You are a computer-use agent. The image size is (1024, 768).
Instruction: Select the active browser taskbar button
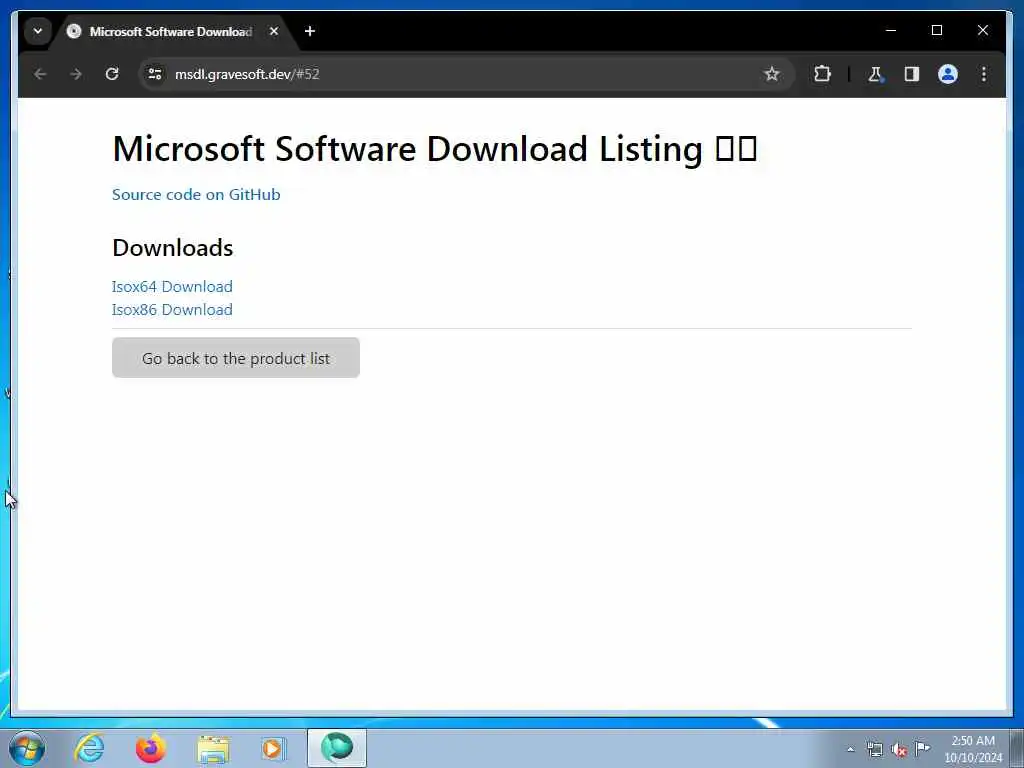(x=337, y=748)
